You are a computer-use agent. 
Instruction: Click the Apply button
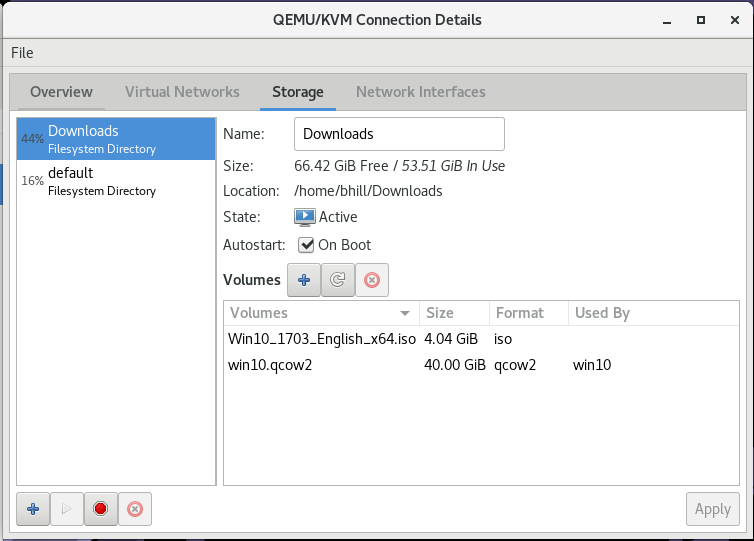tap(713, 509)
